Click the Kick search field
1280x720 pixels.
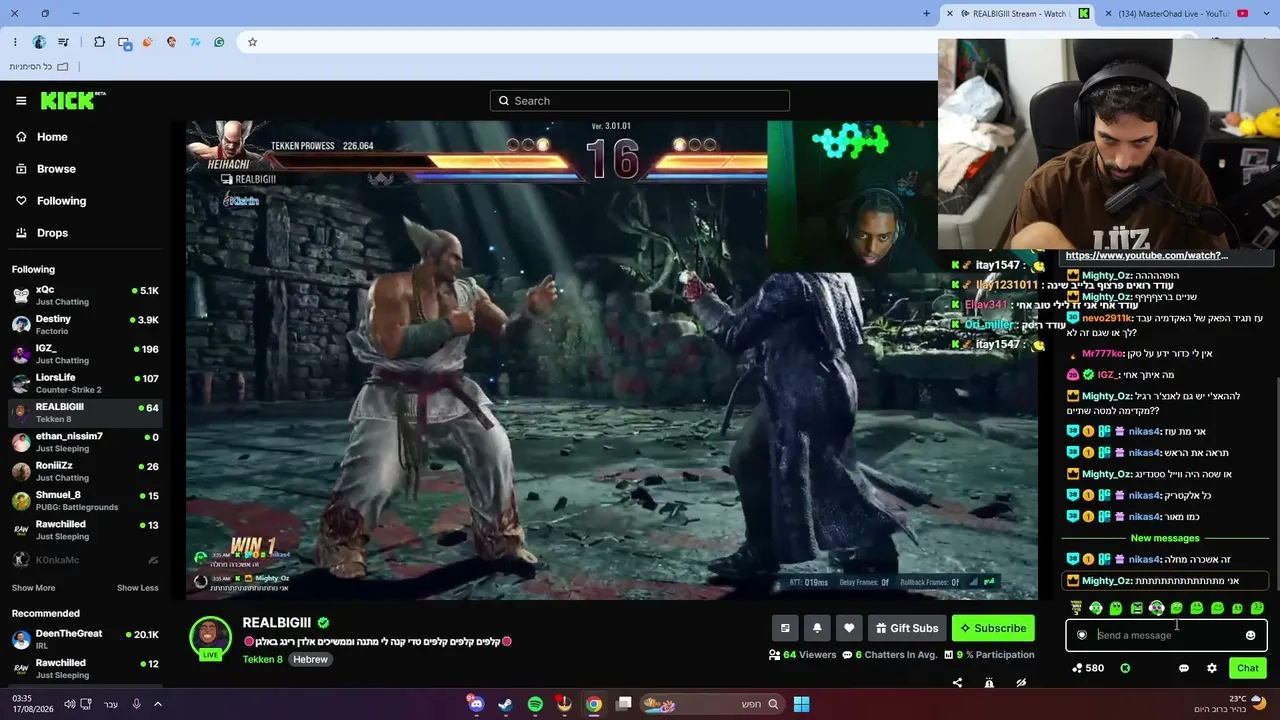(x=640, y=101)
